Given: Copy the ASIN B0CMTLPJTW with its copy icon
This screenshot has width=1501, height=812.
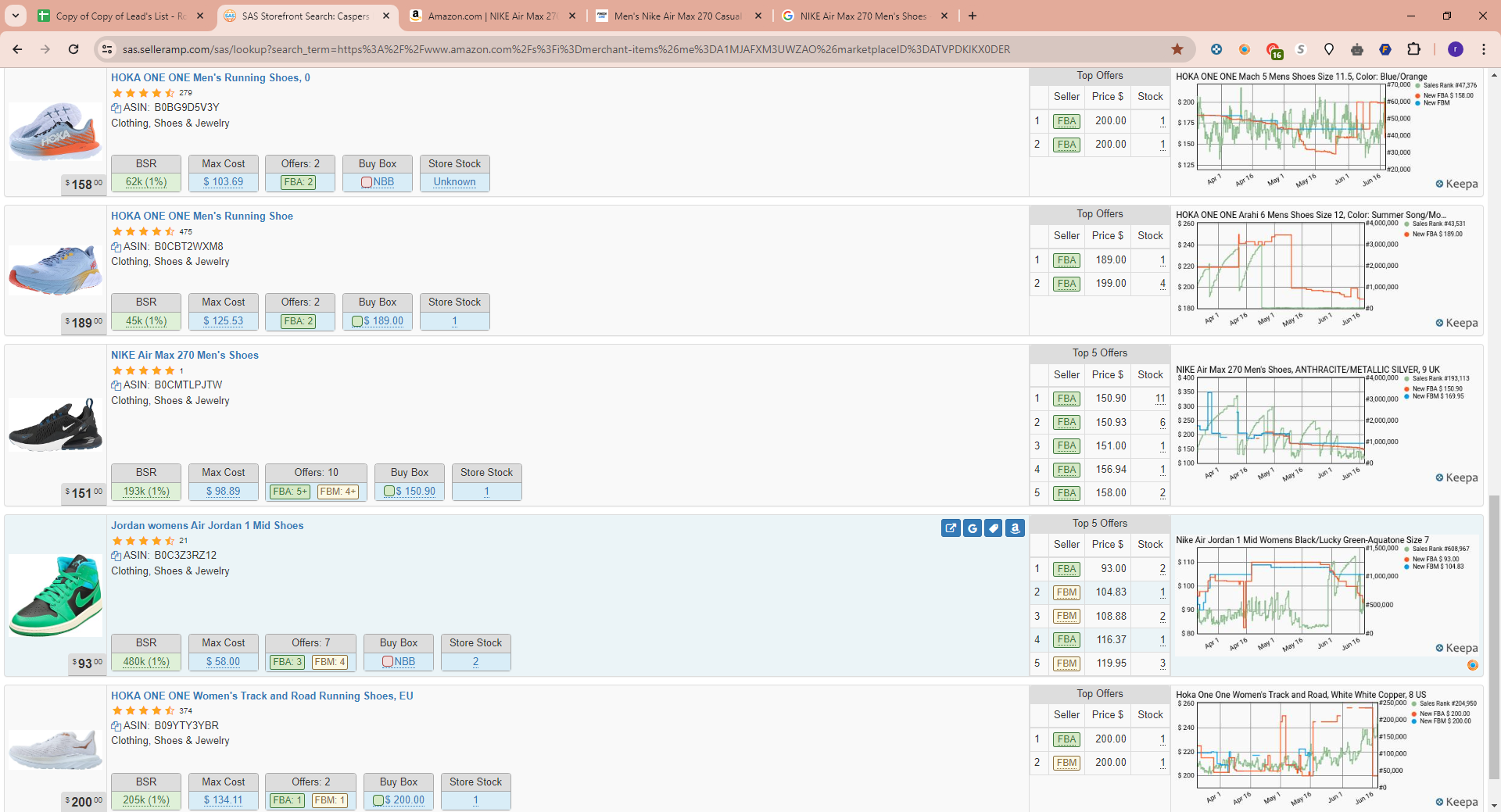Looking at the screenshot, I should pos(116,385).
